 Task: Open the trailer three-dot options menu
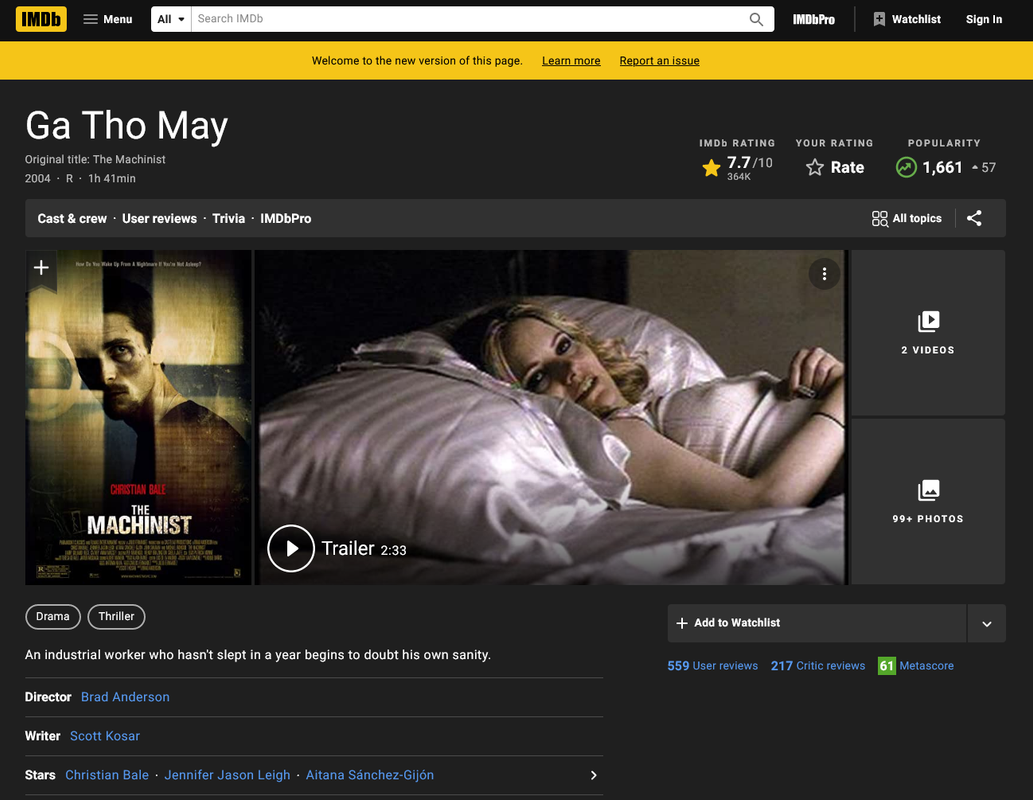(x=824, y=273)
